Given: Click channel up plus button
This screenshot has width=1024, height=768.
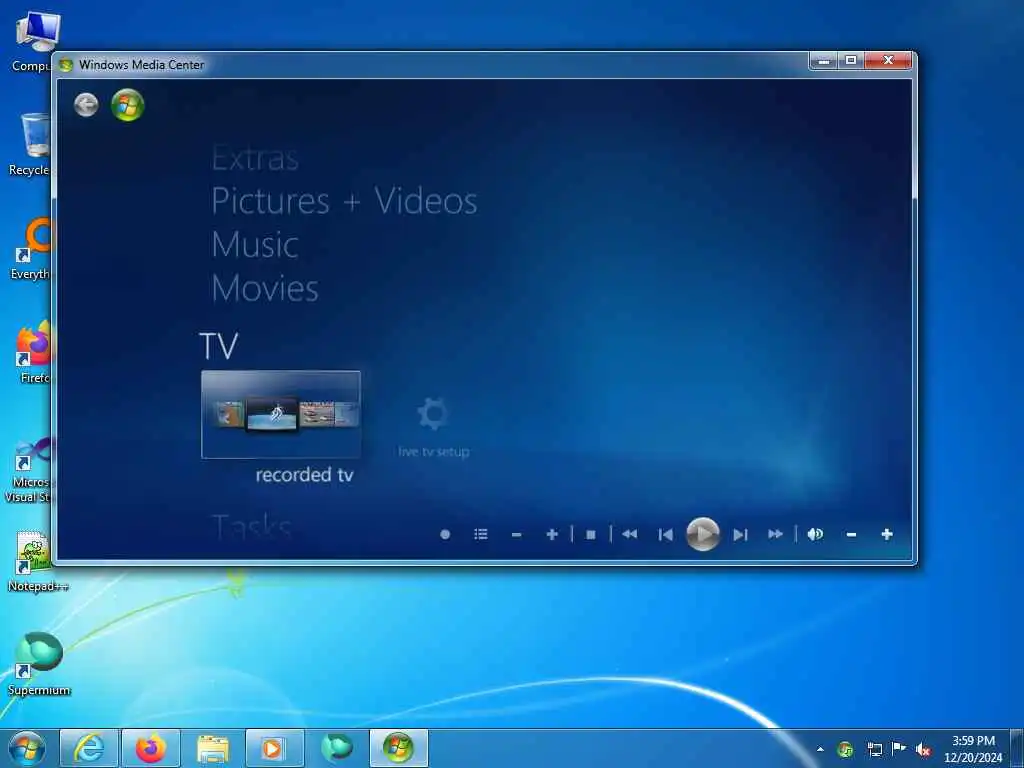Looking at the screenshot, I should [x=552, y=534].
